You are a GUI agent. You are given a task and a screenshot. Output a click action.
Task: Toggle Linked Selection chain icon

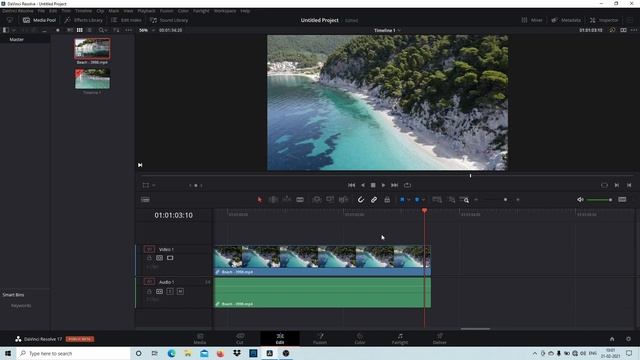click(374, 200)
